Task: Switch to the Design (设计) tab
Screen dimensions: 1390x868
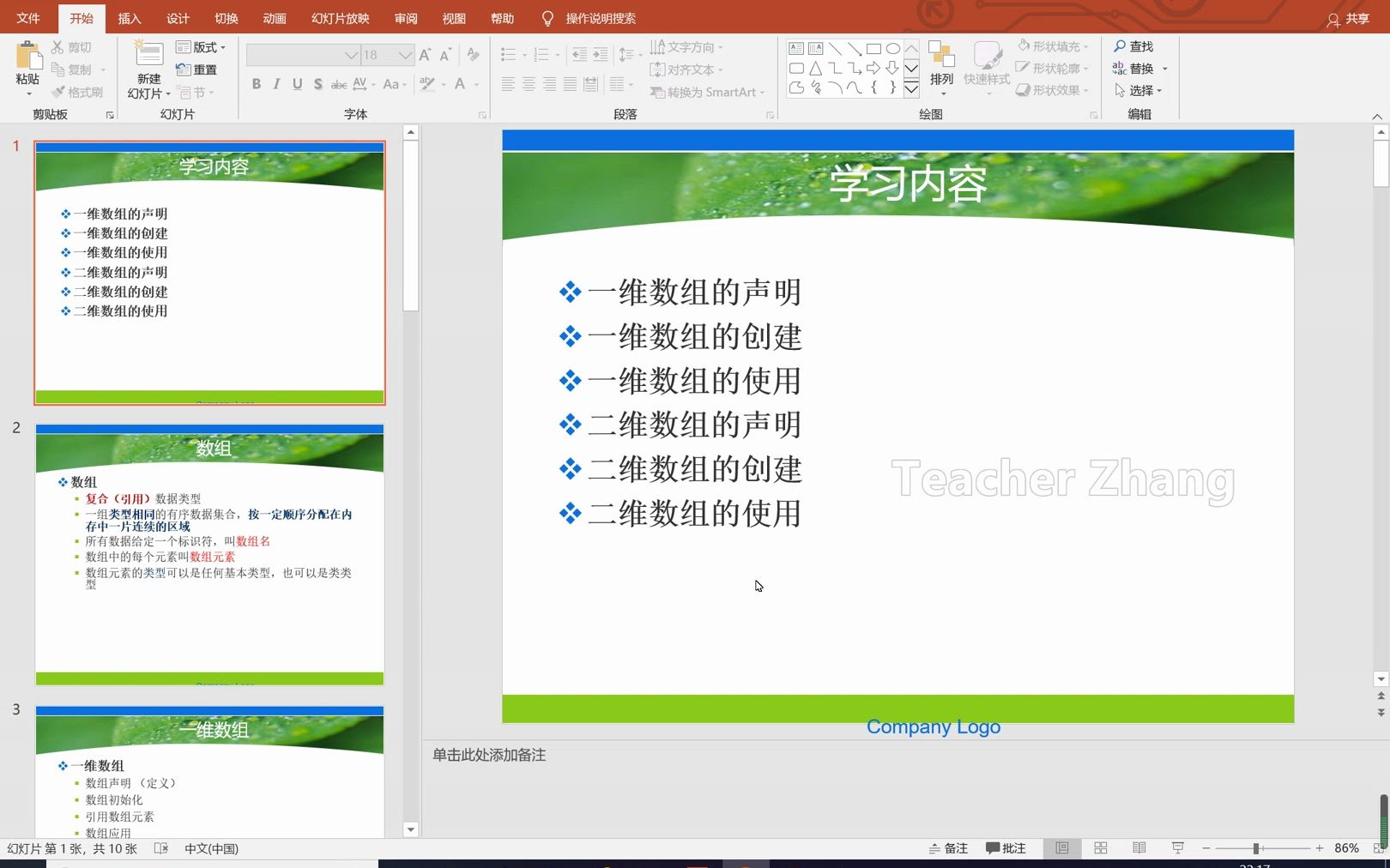Action: click(178, 18)
